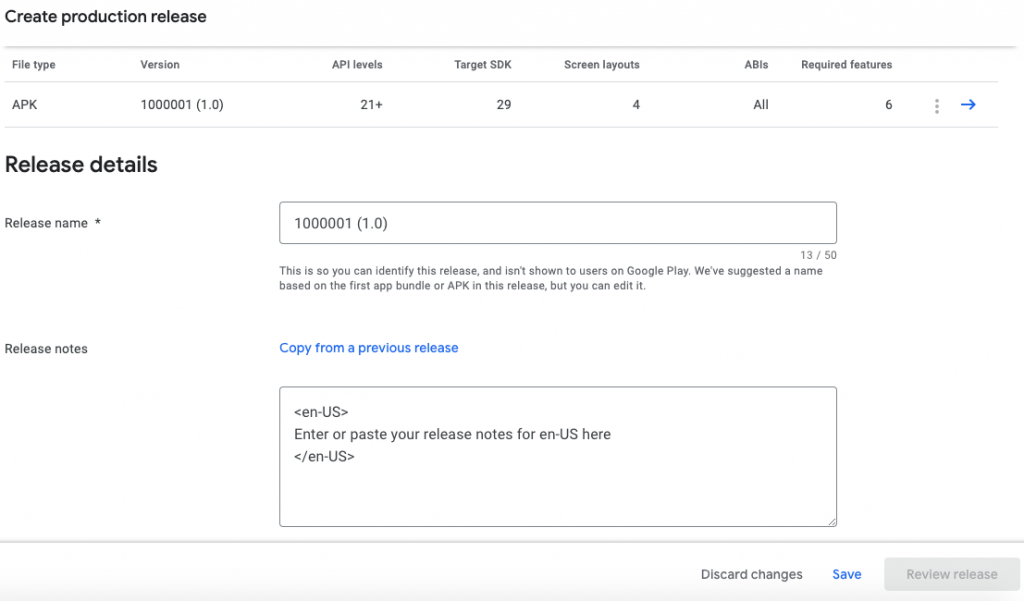
Task: Select the ABIs column header
Action: [x=756, y=65]
